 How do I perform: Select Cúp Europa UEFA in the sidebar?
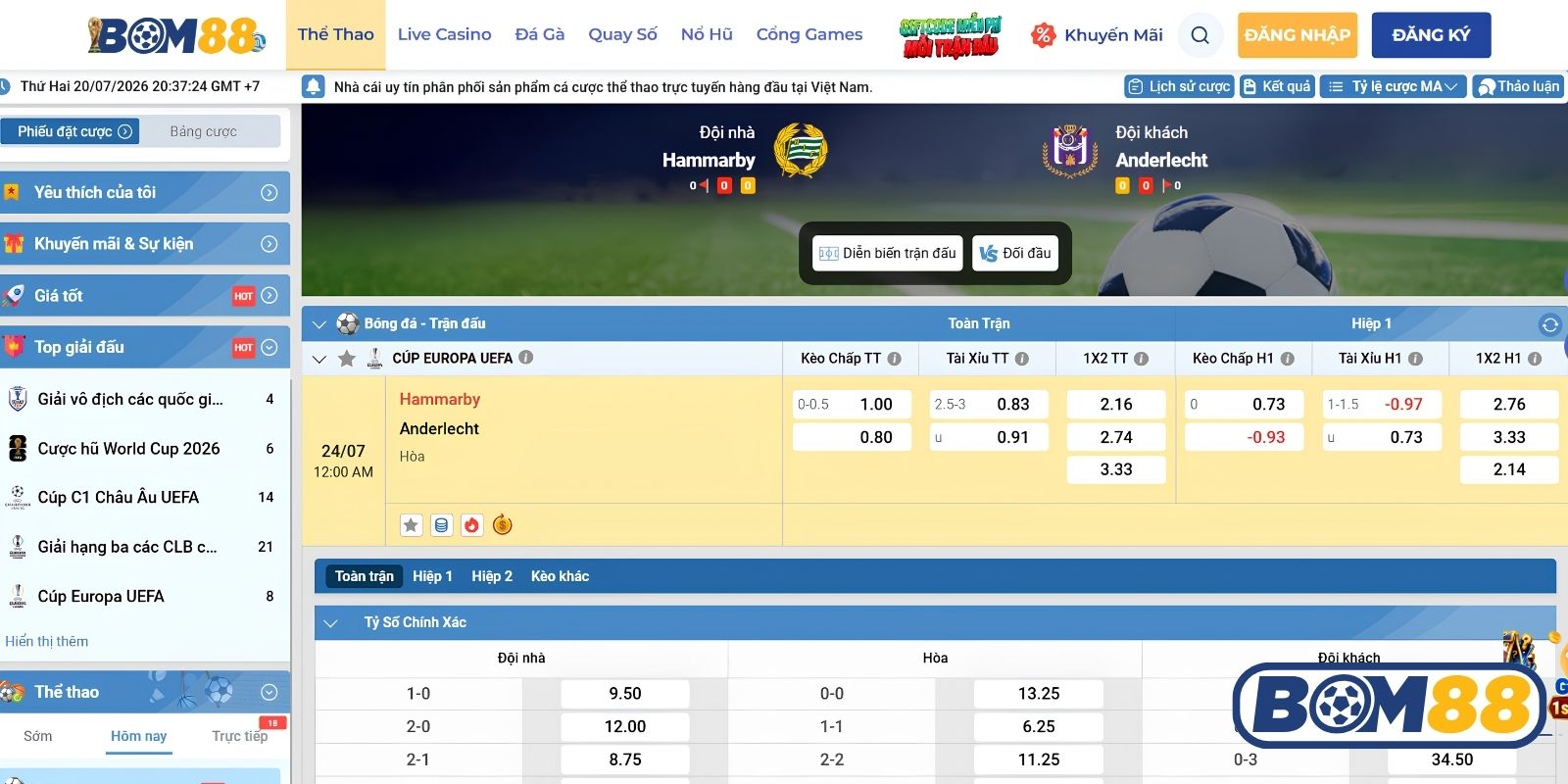pos(145,596)
